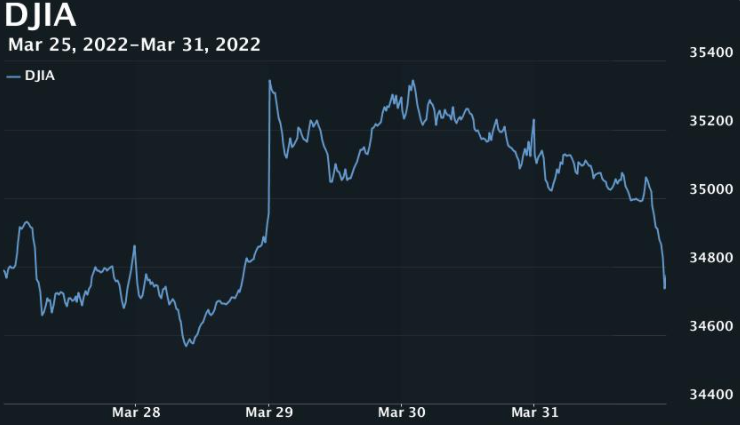Click the Mar 29 opening spike peak
The width and height of the screenshot is (740, 425).
tap(269, 81)
